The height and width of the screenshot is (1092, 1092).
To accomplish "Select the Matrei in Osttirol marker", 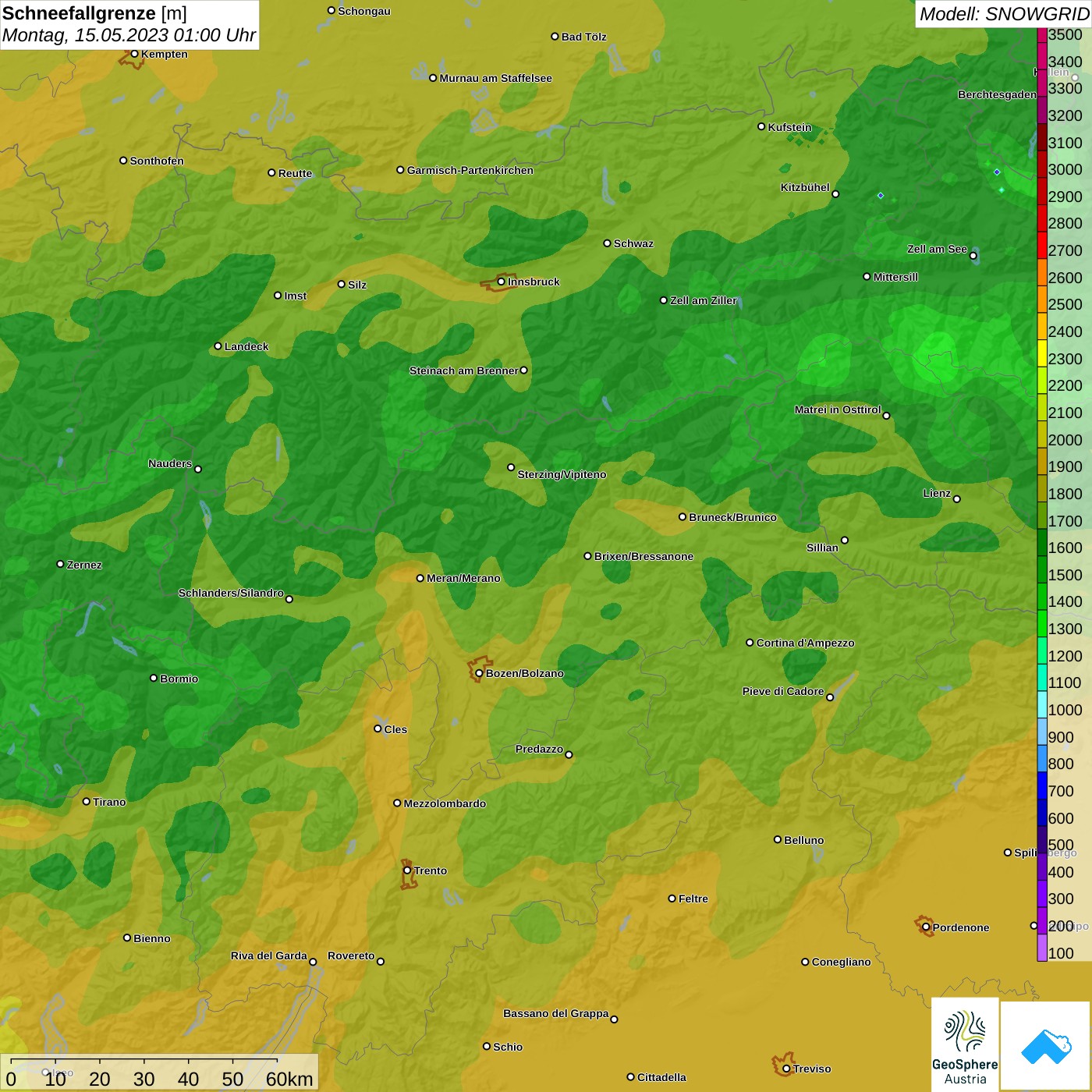I will pos(886,416).
